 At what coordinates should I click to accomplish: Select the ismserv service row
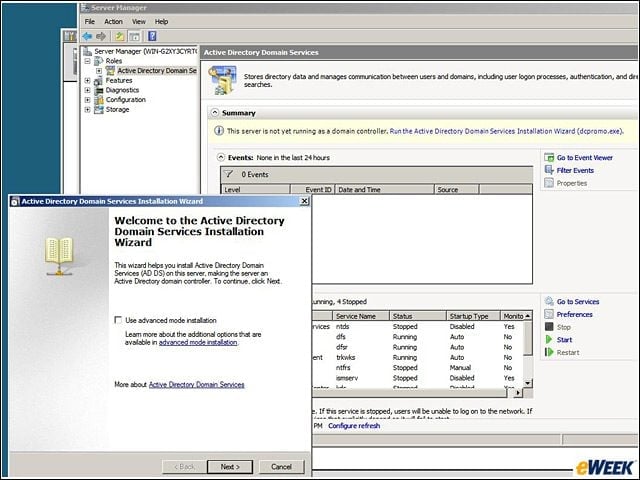point(417,378)
